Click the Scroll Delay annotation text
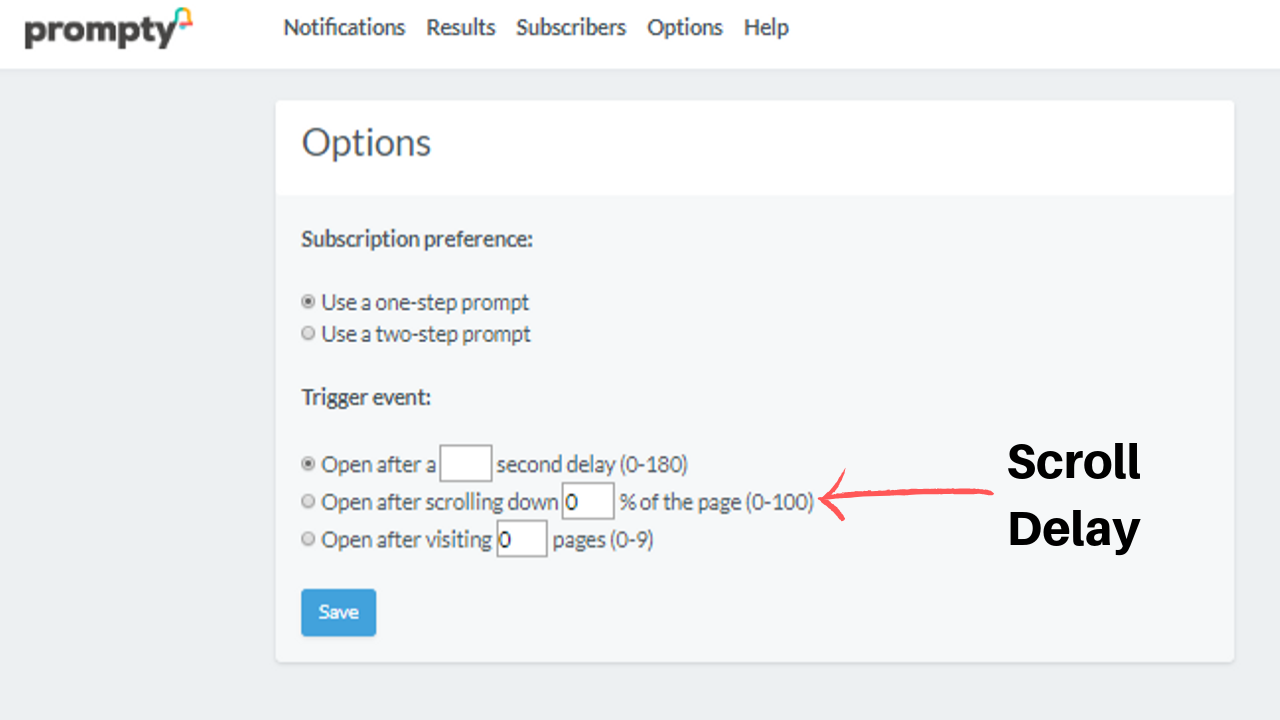Image resolution: width=1280 pixels, height=720 pixels. [x=1074, y=495]
